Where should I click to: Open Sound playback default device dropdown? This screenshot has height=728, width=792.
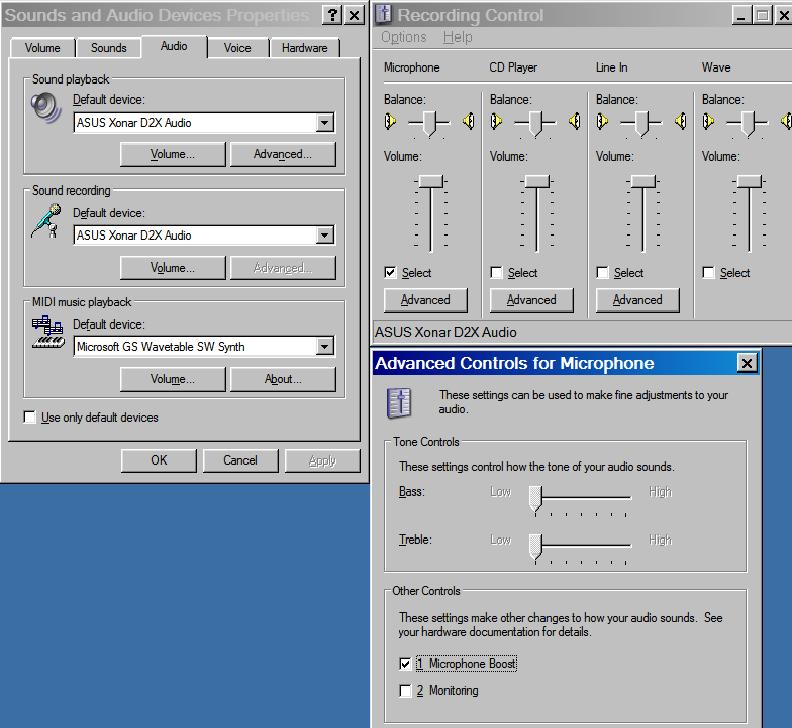coord(324,122)
